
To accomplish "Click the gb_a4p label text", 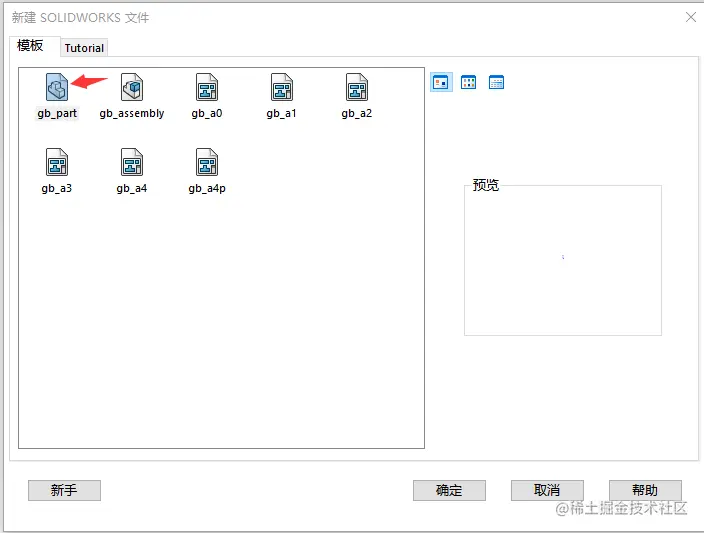I will tap(207, 188).
